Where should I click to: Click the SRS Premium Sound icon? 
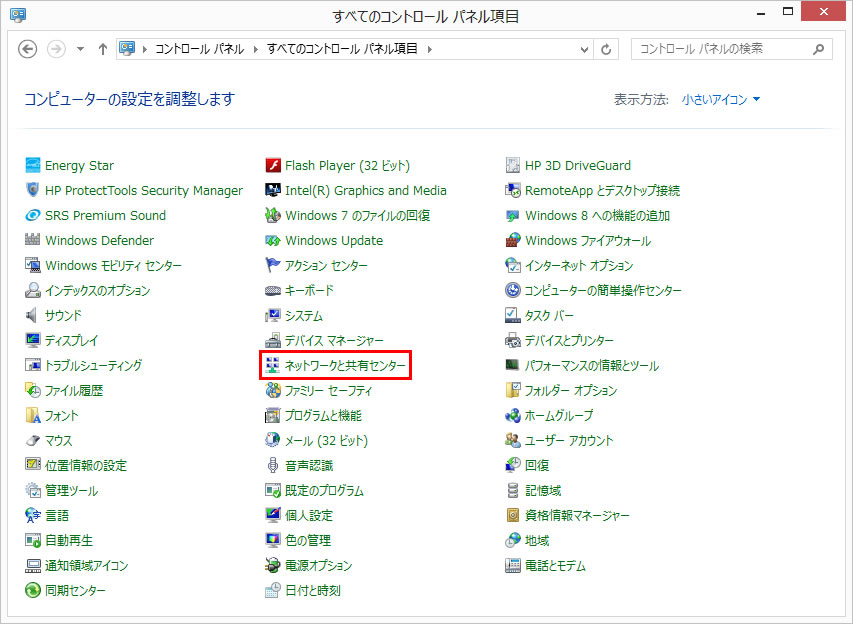33,215
